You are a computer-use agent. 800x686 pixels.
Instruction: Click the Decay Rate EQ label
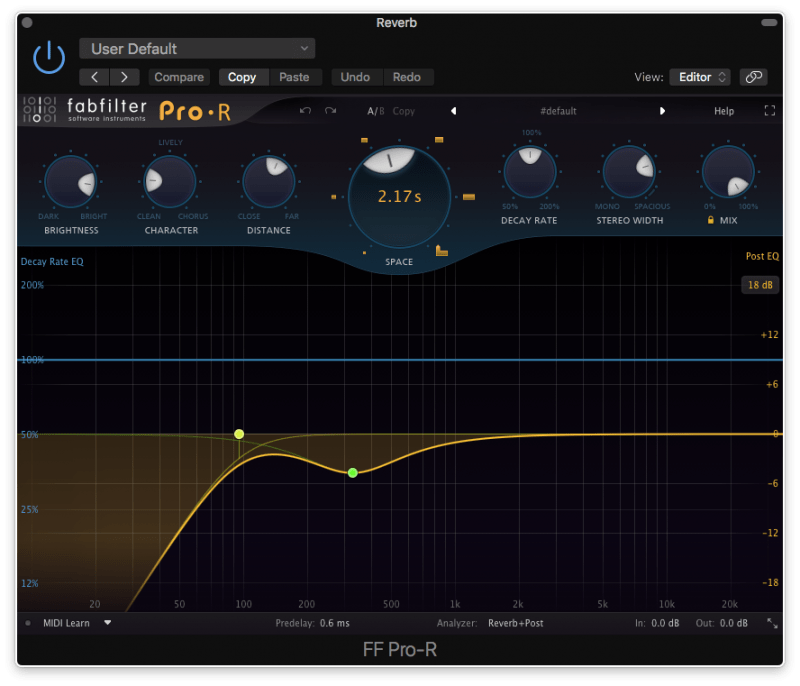pyautogui.click(x=52, y=262)
